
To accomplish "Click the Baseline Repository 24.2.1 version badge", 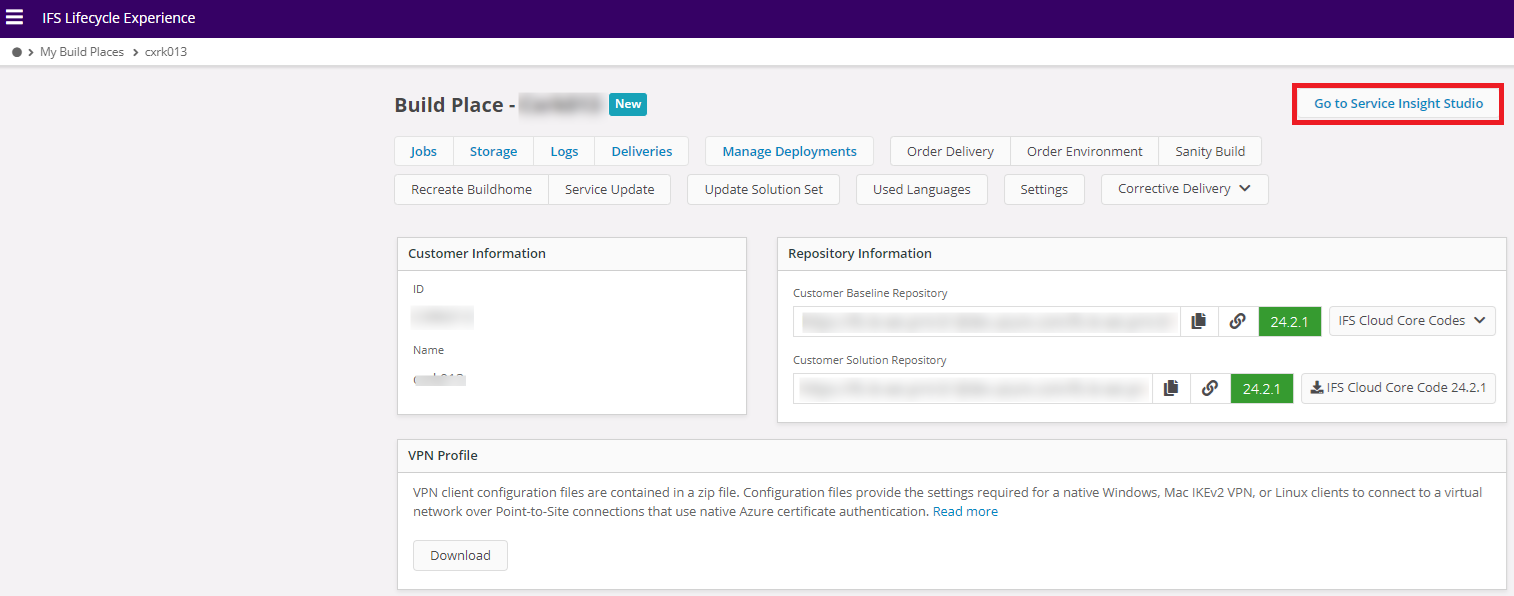I will pos(1290,321).
